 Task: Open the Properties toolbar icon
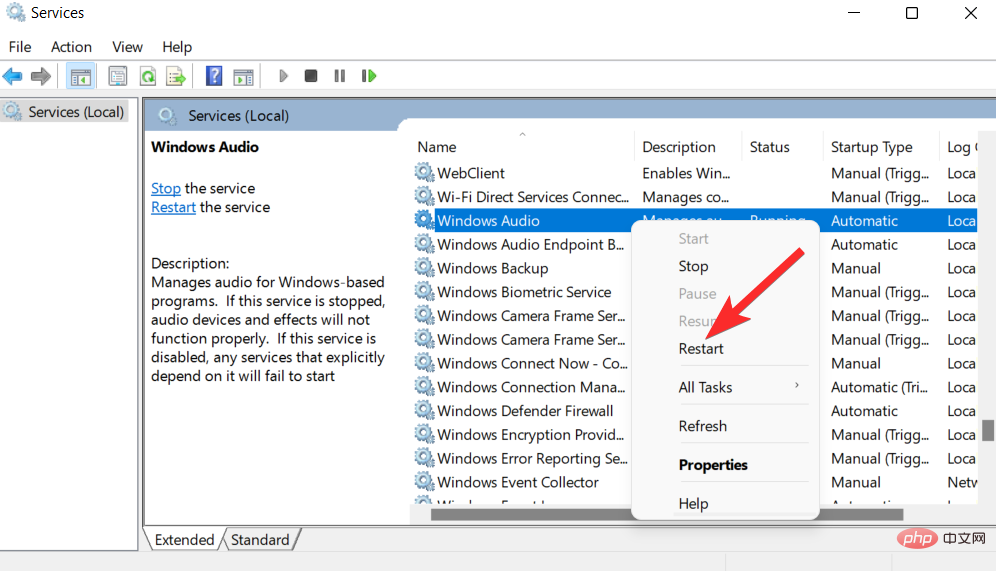point(118,76)
